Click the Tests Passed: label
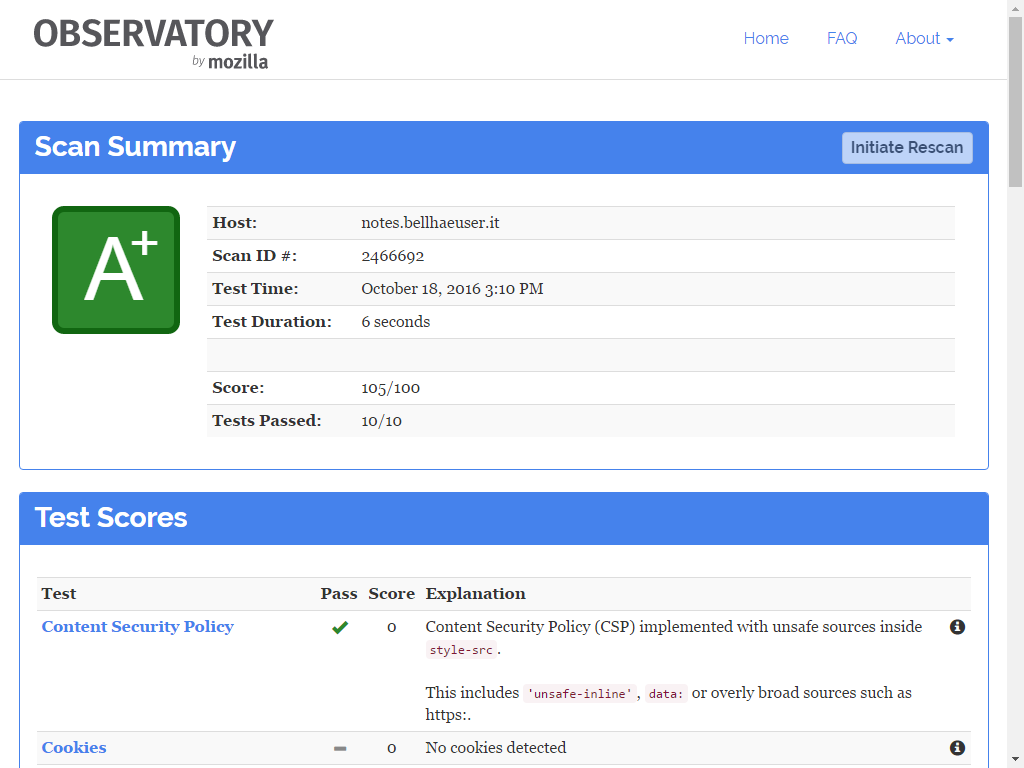Viewport: 1024px width, 768px height. [x=266, y=421]
